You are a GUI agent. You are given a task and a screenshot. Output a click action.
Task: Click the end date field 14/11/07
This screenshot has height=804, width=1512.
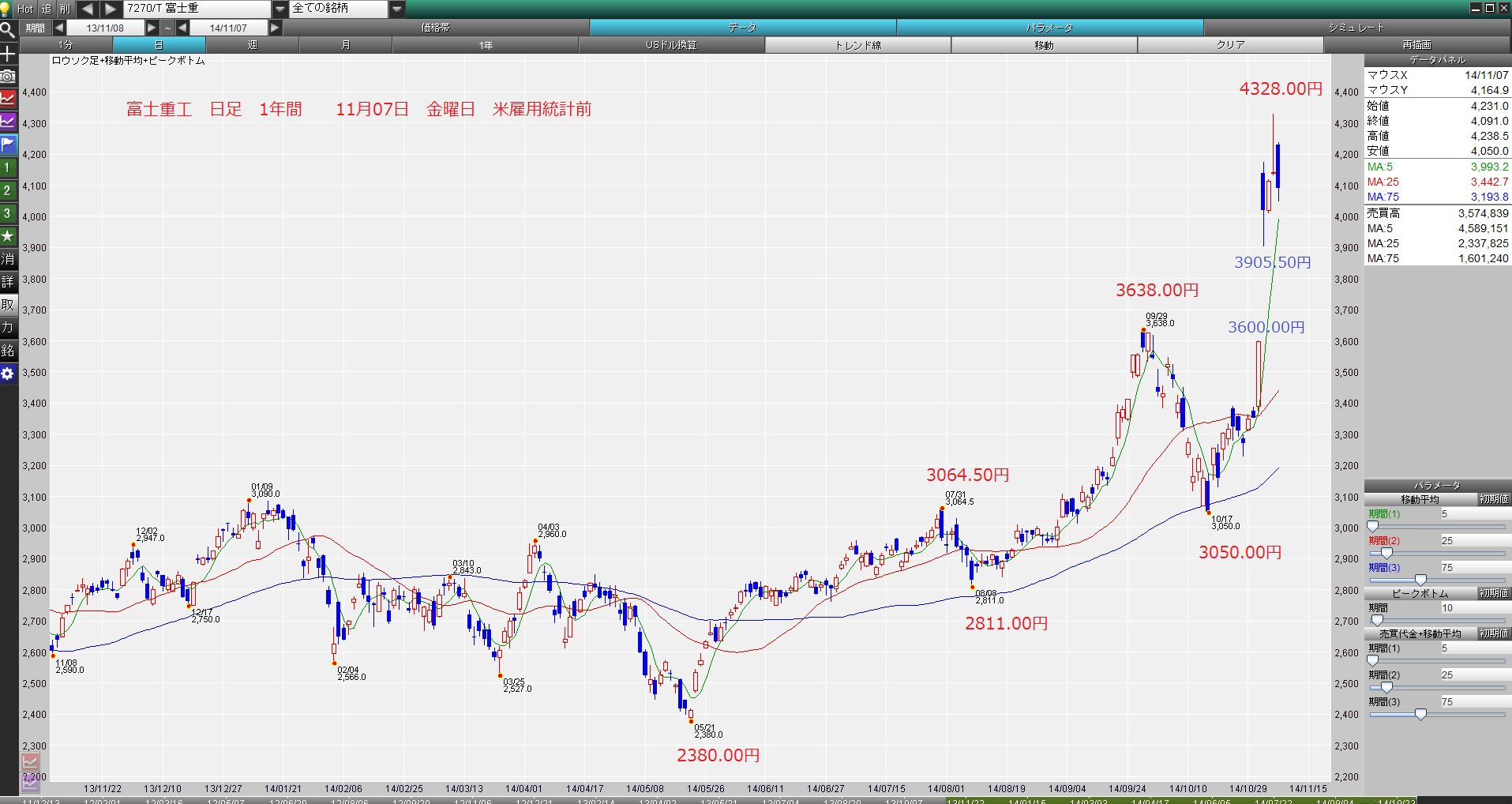click(x=228, y=28)
